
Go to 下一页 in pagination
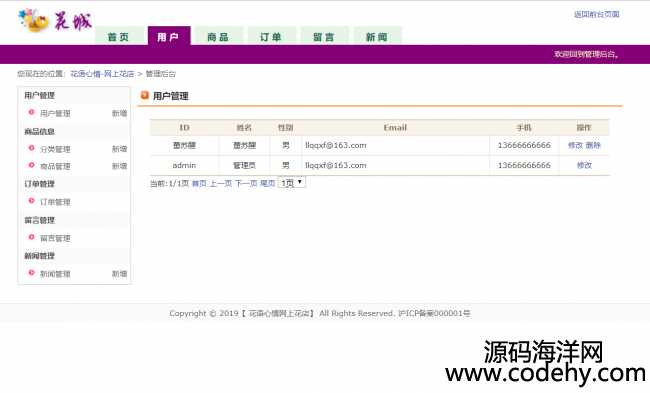point(246,183)
